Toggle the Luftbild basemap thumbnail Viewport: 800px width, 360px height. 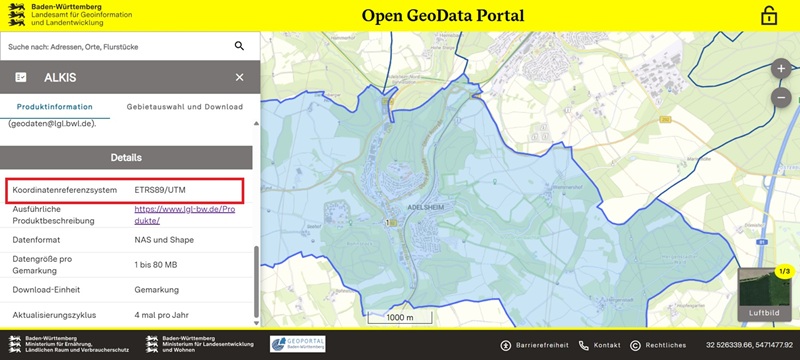[764, 295]
